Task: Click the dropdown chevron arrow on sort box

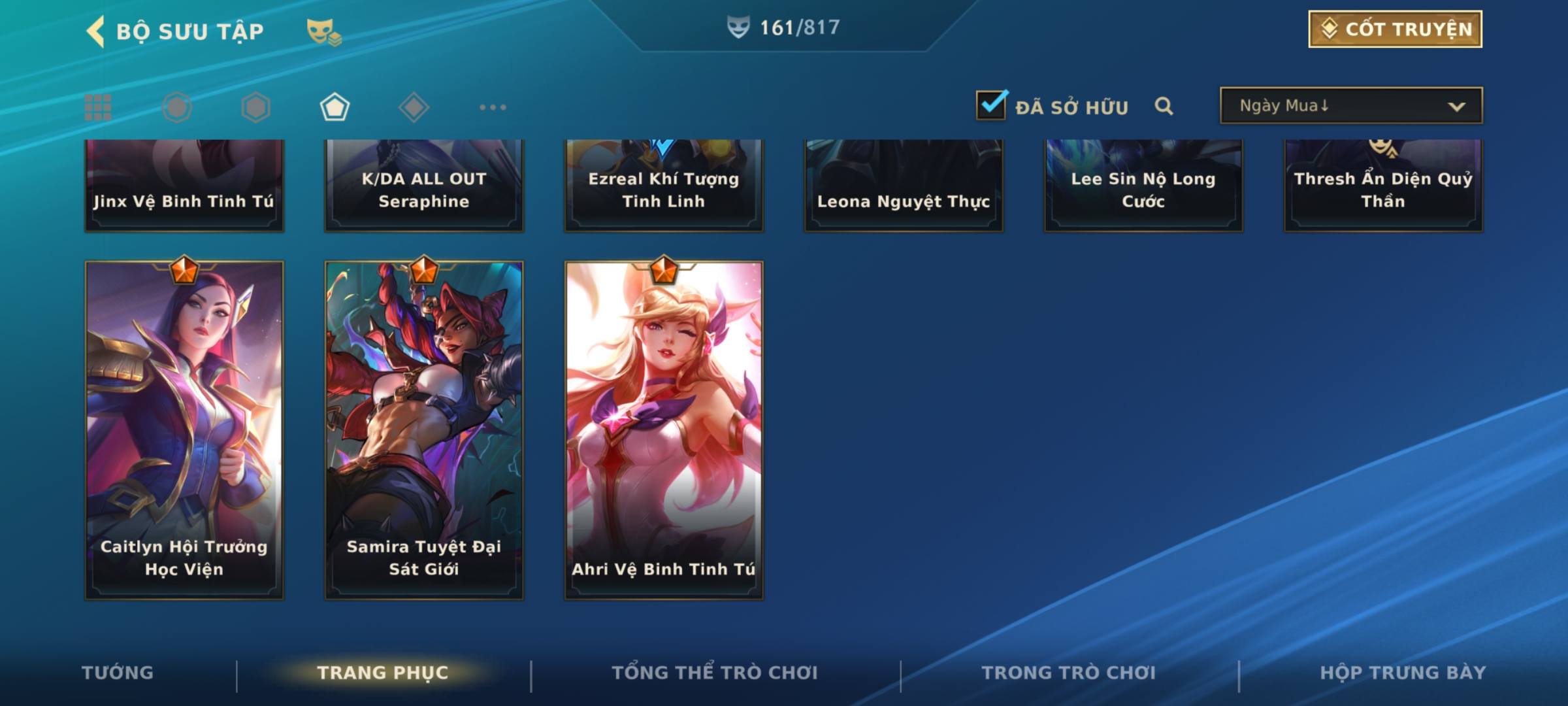Action: tap(1456, 107)
